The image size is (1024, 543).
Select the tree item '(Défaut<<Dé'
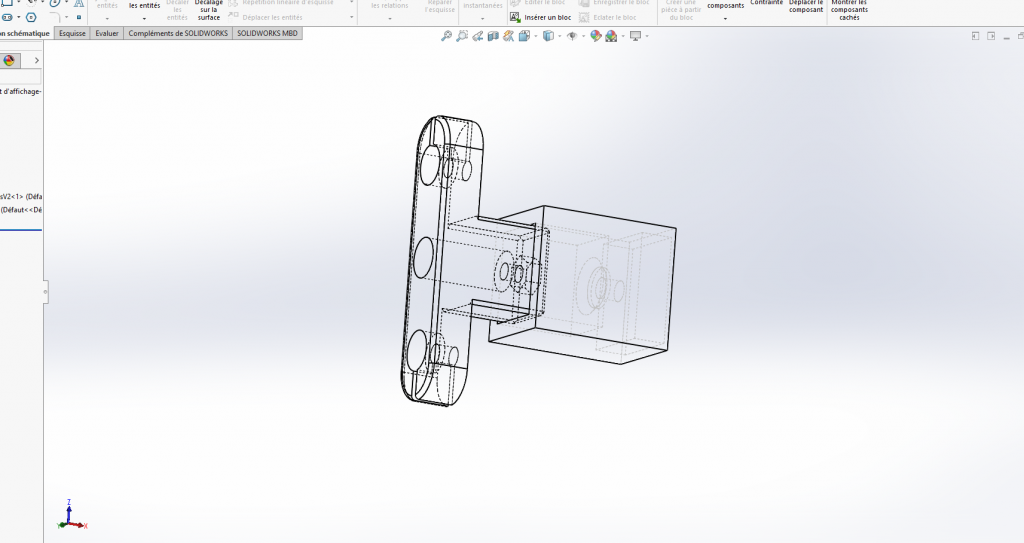point(22,210)
